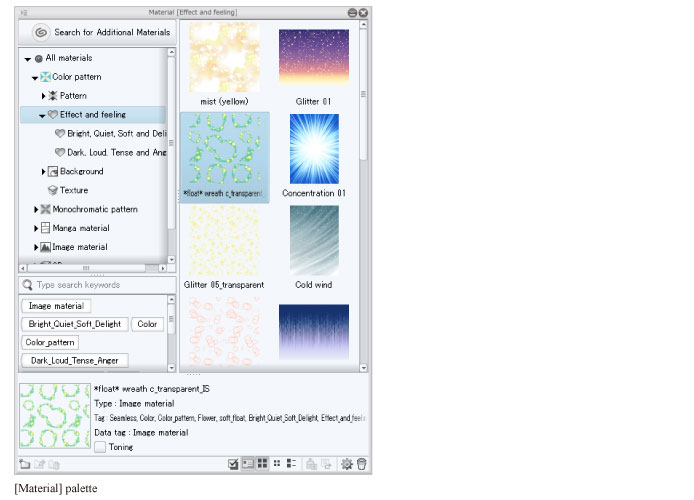Select the *float* wreath c_transparent thumbnail
This screenshot has width=694, height=500.
[x=224, y=150]
